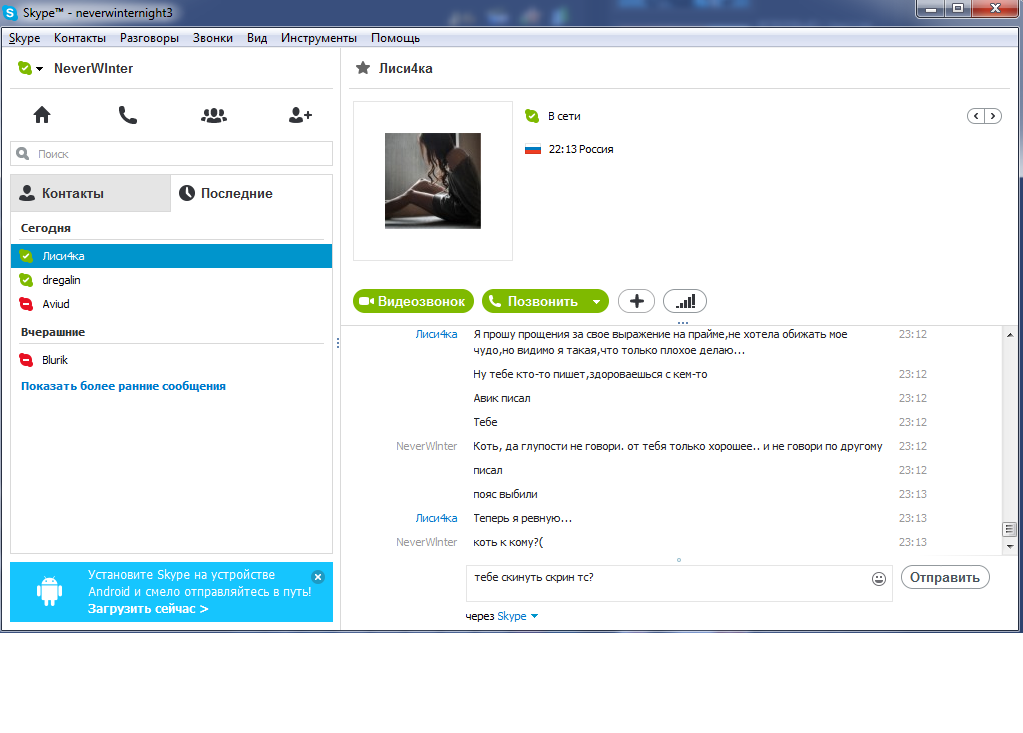The image size is (1023, 733).
Task: Open the 'через Skype' dropdown
Action: pyautogui.click(x=518, y=616)
